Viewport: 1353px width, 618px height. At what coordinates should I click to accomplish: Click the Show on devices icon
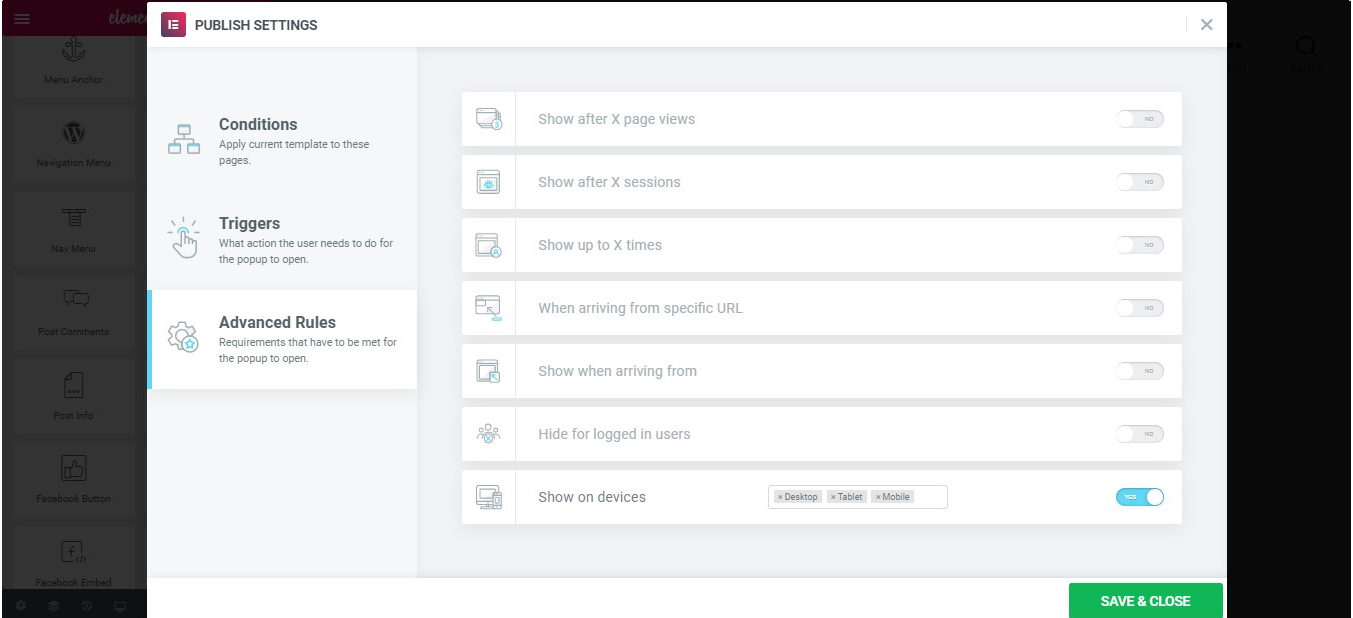[488, 497]
